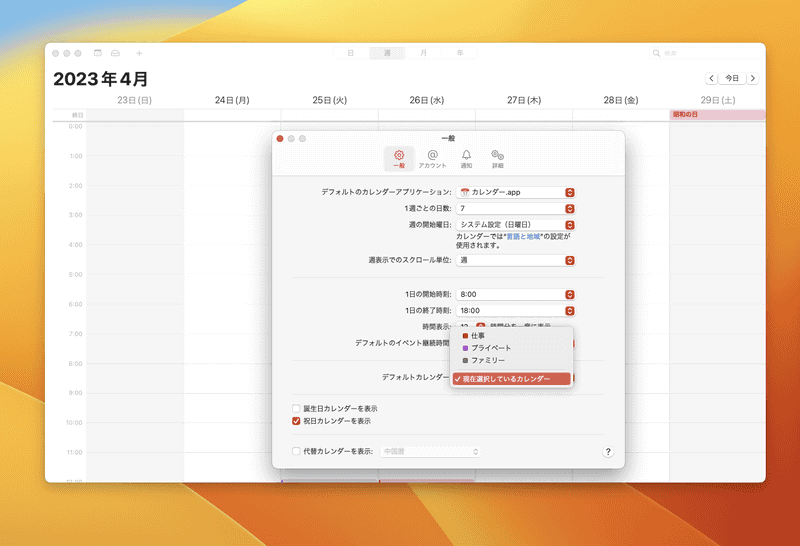The width and height of the screenshot is (800, 546).
Task: Open the 週の開始曜日 dropdown
Action: click(515, 225)
